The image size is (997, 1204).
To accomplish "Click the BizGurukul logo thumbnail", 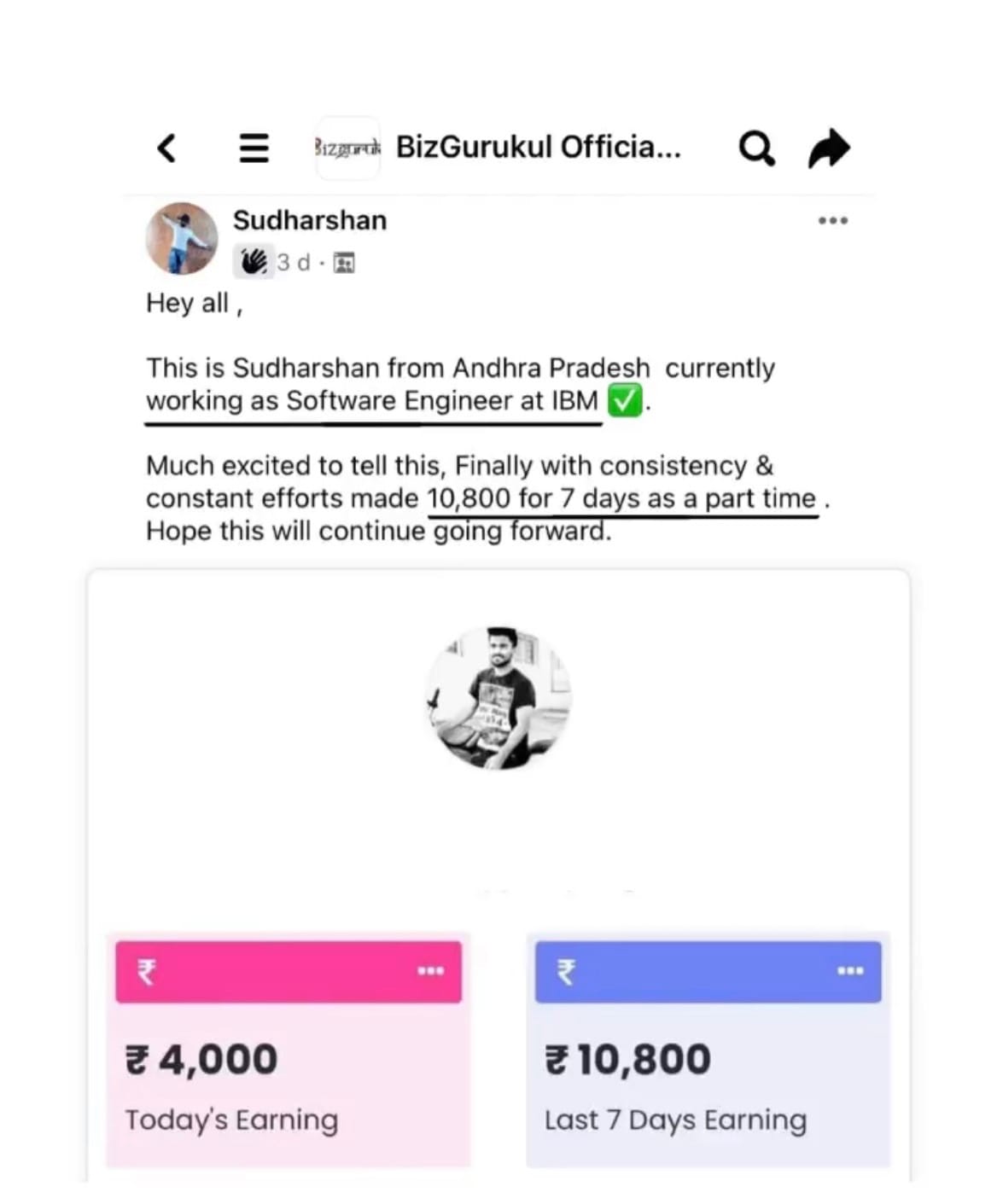I will coord(347,148).
